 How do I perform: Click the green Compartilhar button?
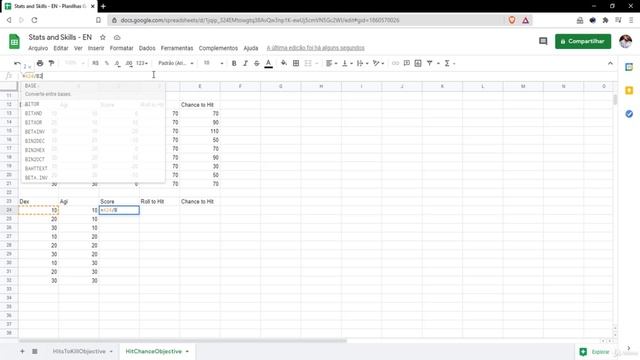(x=582, y=41)
